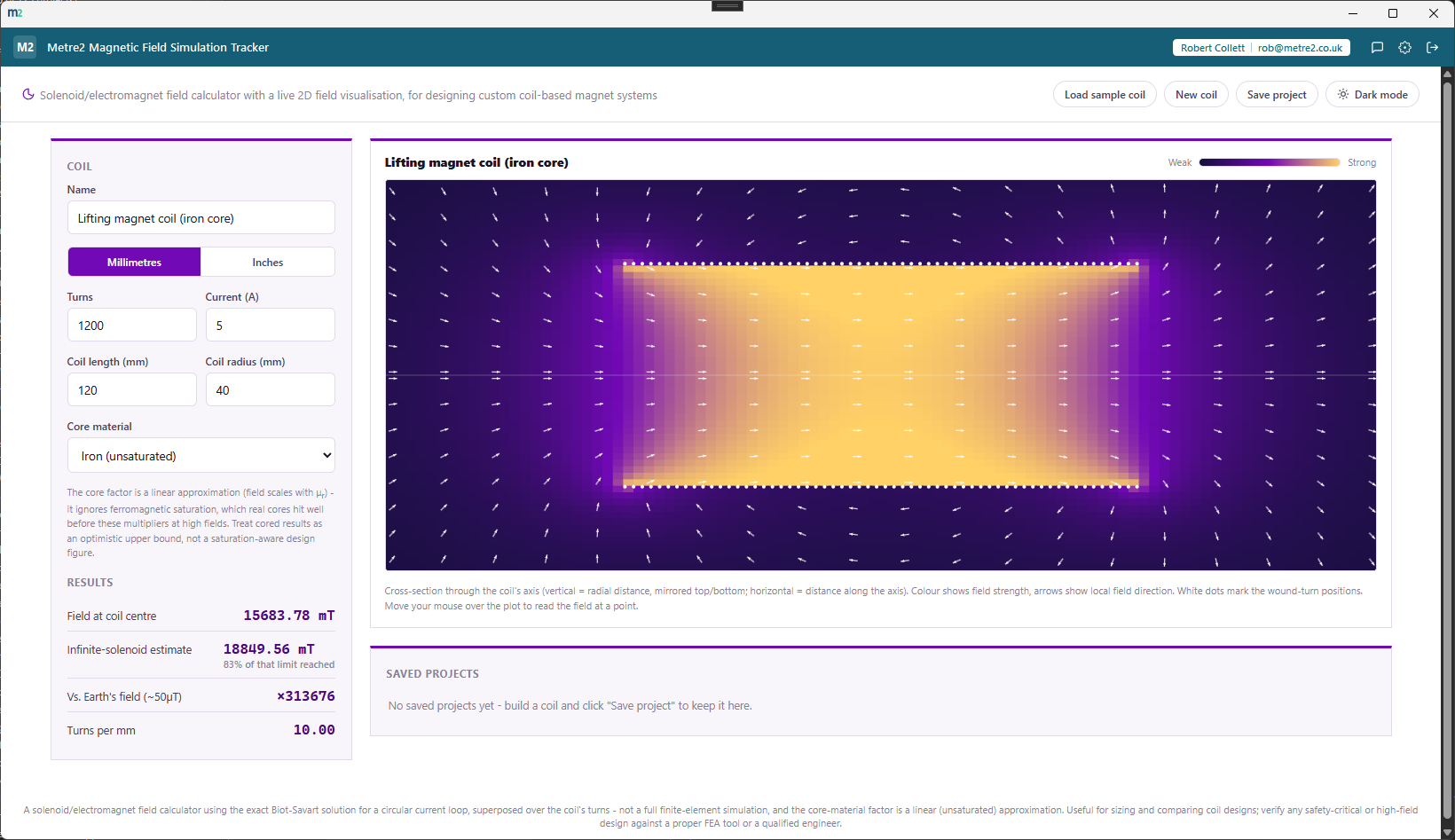
Task: Click the Weak-Strong colour legend bar
Action: coord(1270,162)
